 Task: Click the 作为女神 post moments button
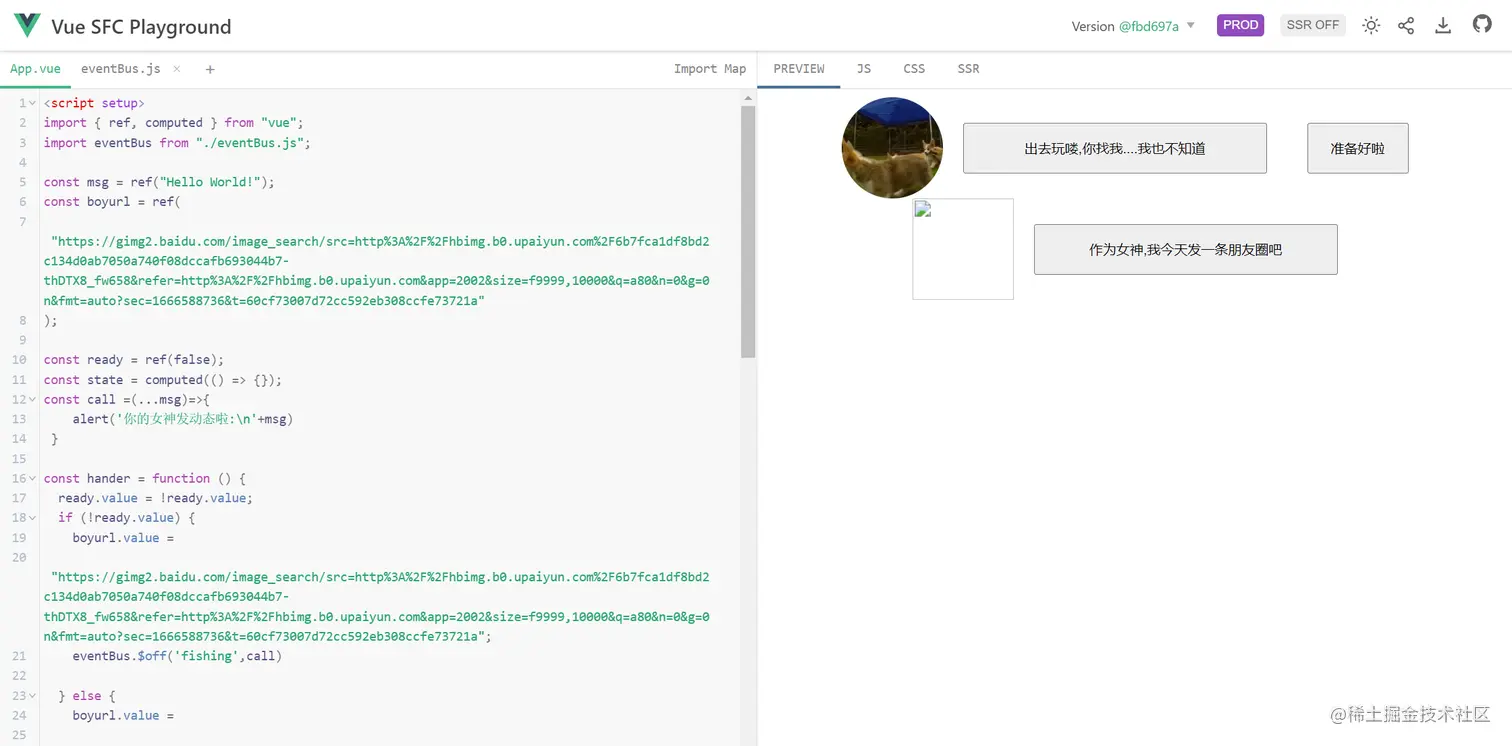coord(1186,249)
